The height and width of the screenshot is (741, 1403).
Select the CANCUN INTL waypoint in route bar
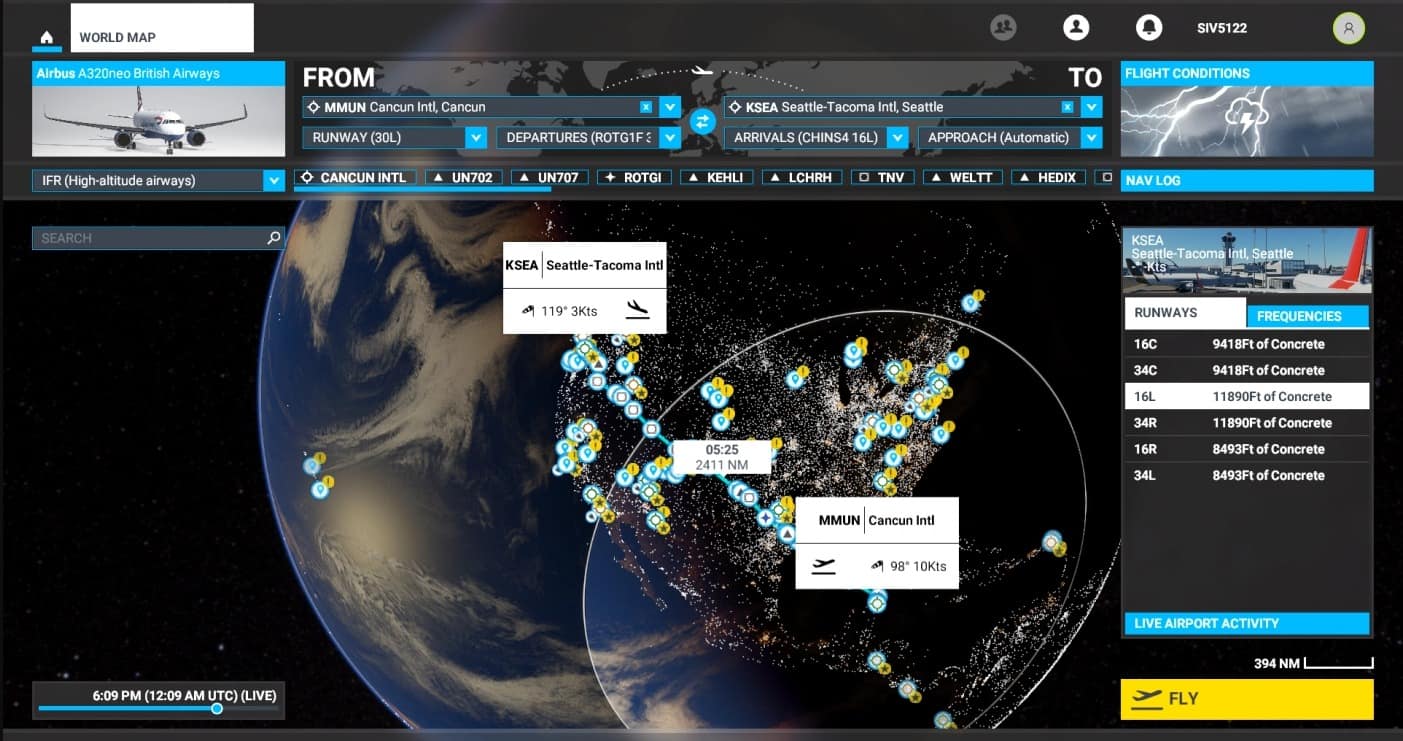pos(355,178)
